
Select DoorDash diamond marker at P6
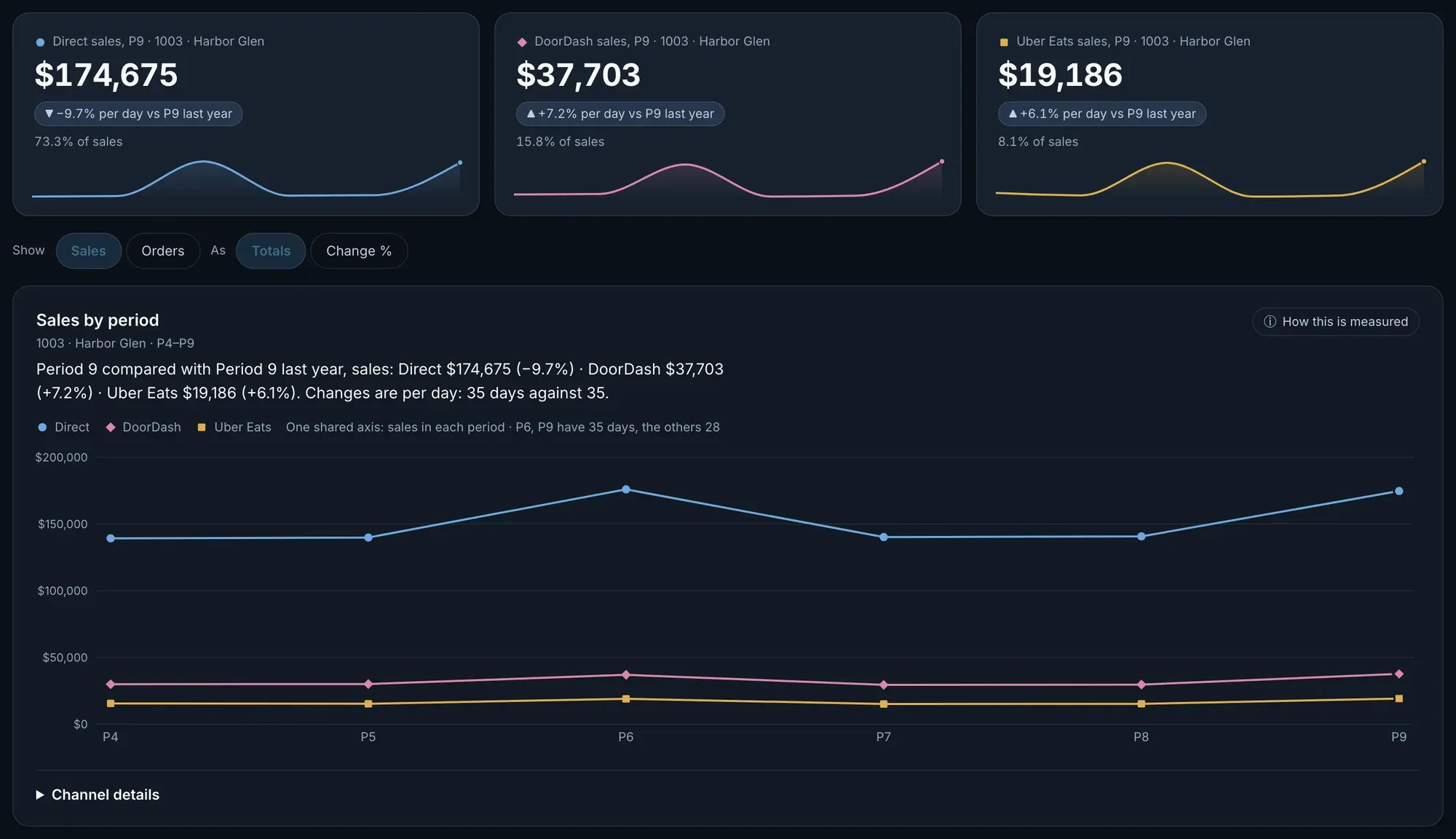coord(626,675)
